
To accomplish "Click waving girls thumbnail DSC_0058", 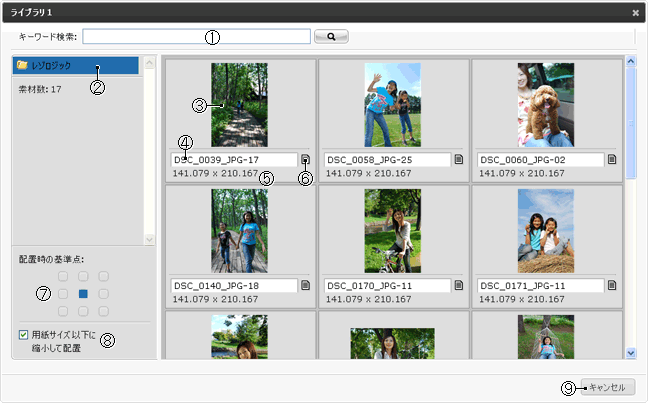I will tap(393, 105).
